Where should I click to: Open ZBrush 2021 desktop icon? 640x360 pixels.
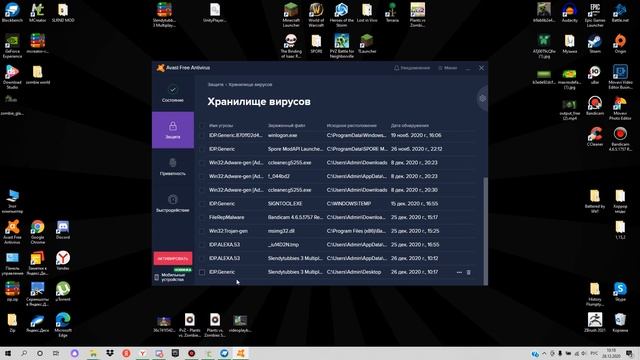(x=595, y=322)
